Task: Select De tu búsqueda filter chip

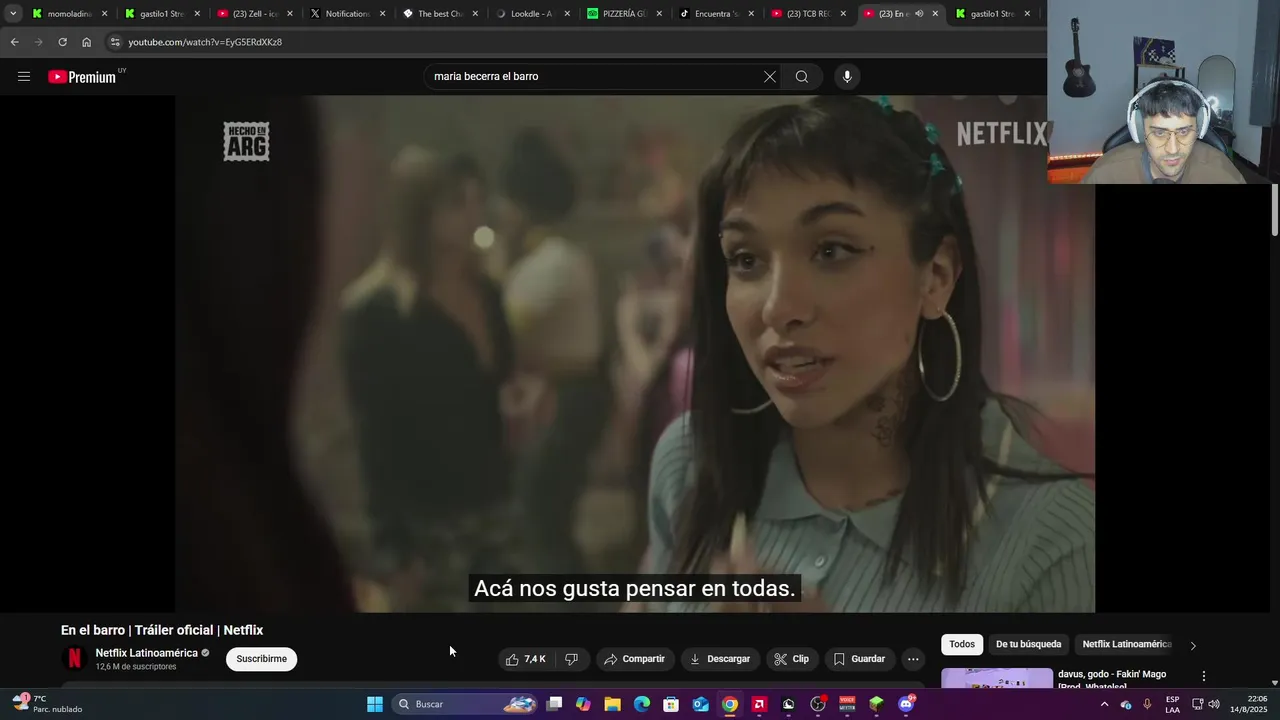Action: (x=1028, y=644)
